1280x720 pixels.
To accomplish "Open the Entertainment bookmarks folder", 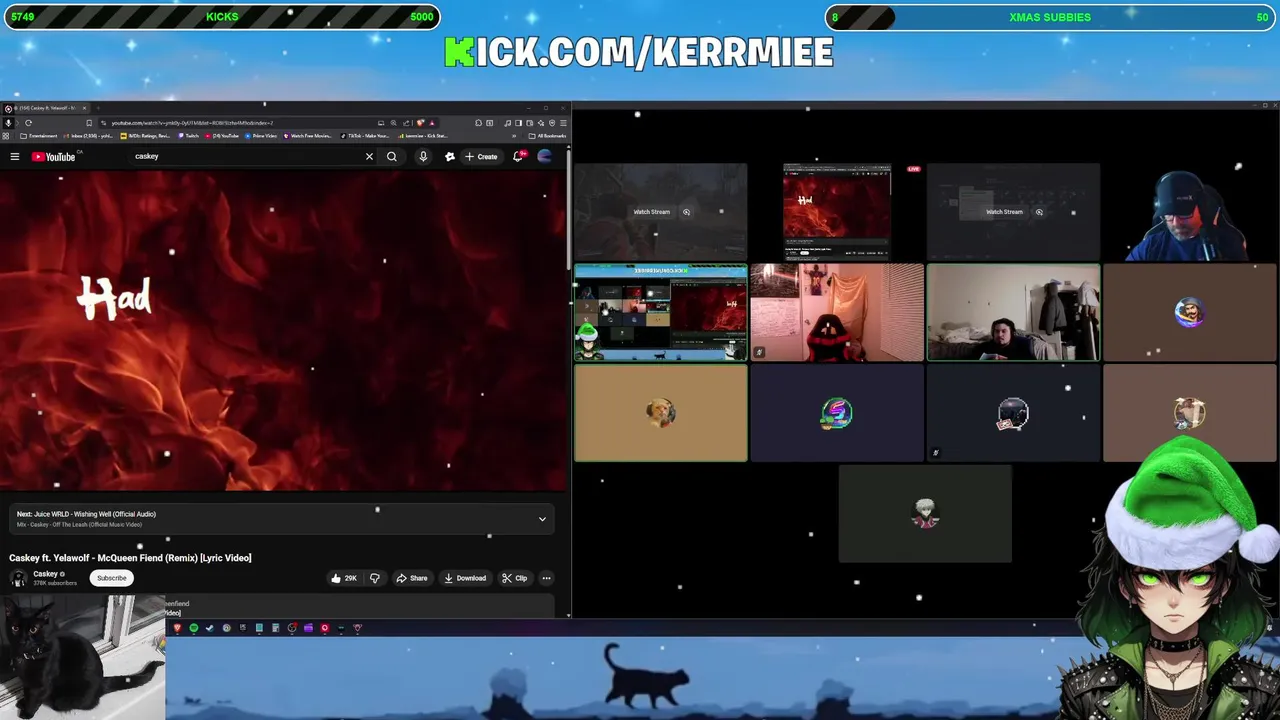I will pyautogui.click(x=38, y=136).
